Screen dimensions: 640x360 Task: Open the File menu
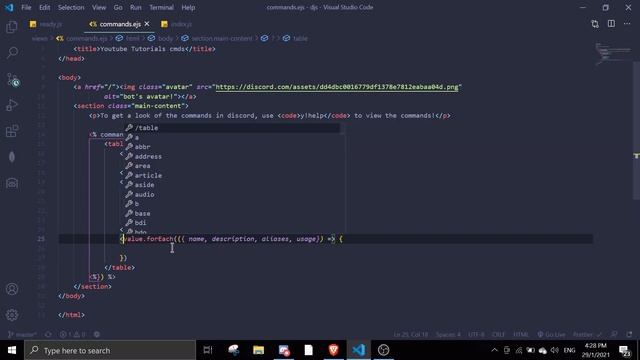pyautogui.click(x=26, y=7)
